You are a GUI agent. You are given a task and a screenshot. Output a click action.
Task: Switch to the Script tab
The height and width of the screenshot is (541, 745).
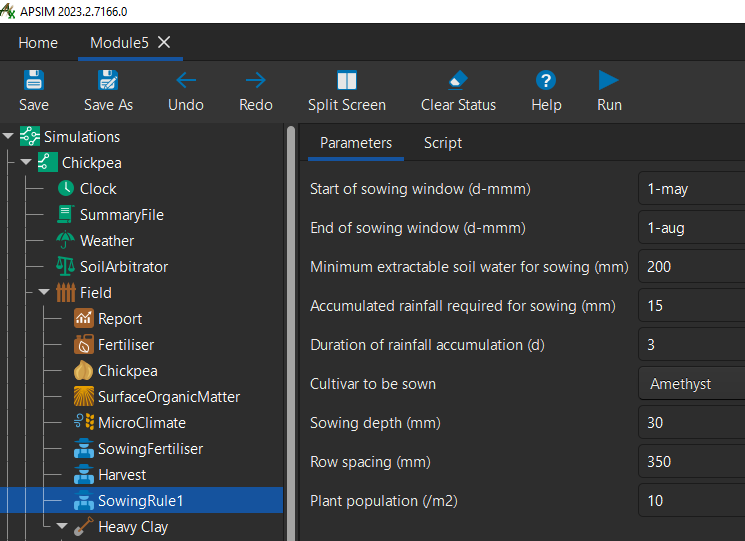pyautogui.click(x=443, y=143)
